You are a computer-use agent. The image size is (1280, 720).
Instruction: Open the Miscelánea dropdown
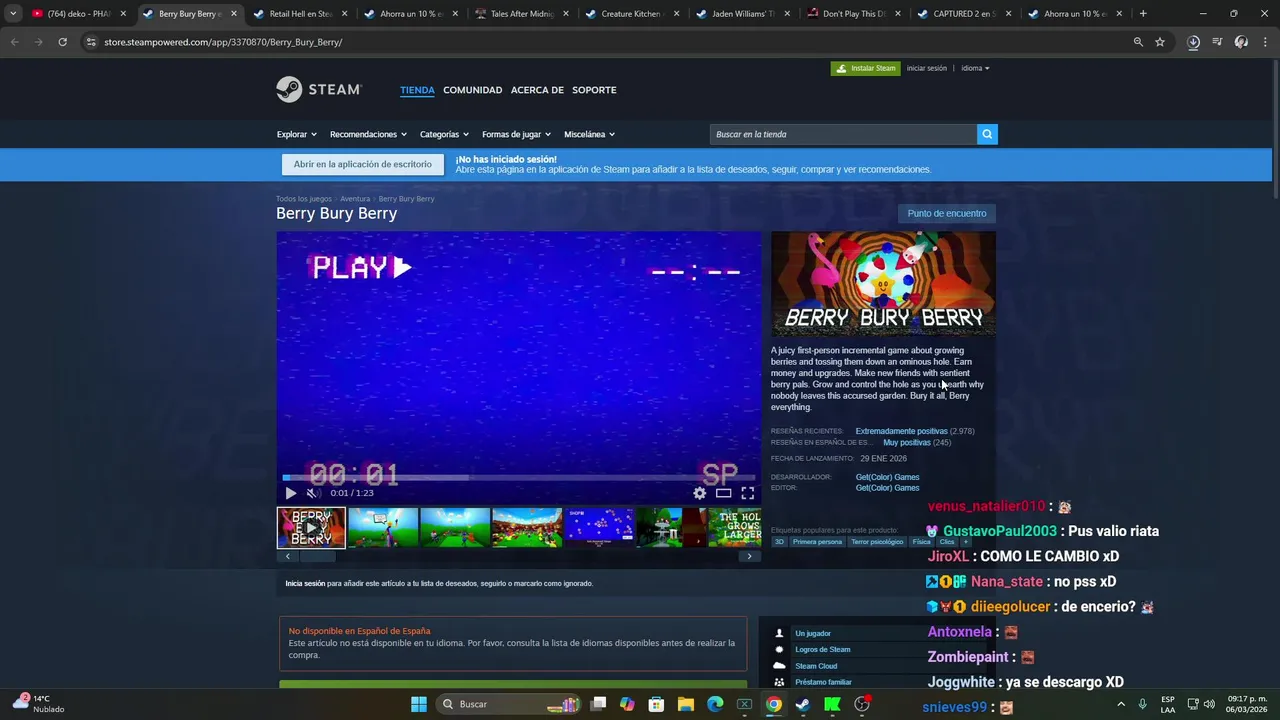(x=589, y=134)
